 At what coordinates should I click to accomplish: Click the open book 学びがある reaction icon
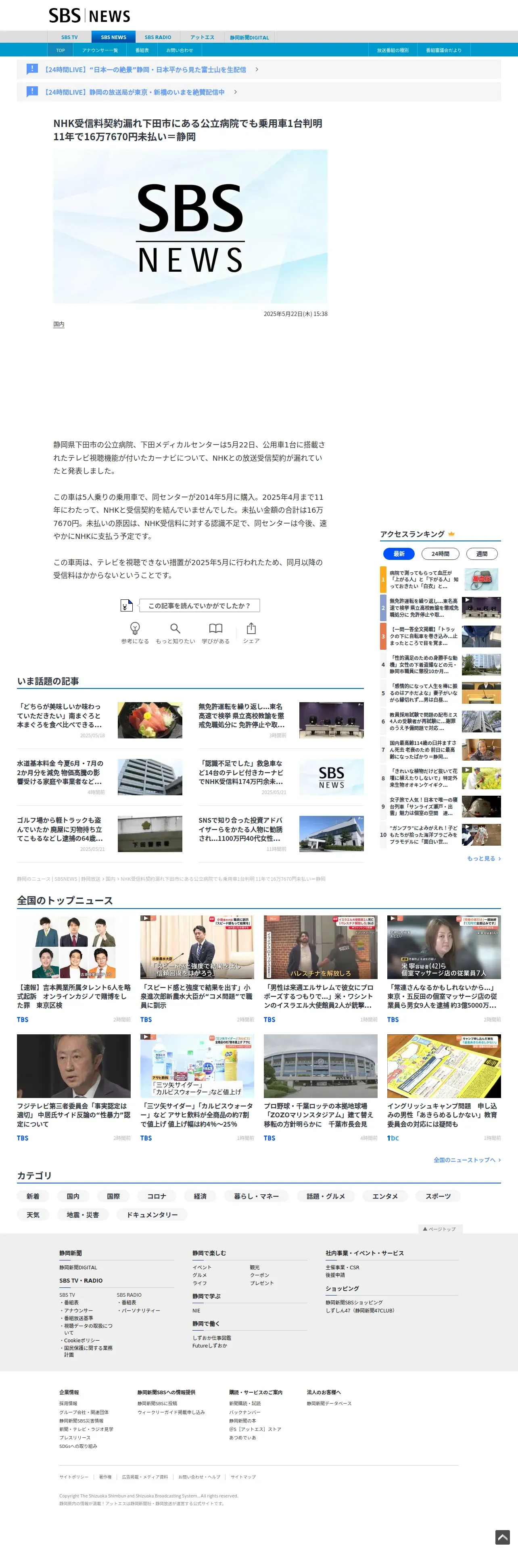click(216, 628)
